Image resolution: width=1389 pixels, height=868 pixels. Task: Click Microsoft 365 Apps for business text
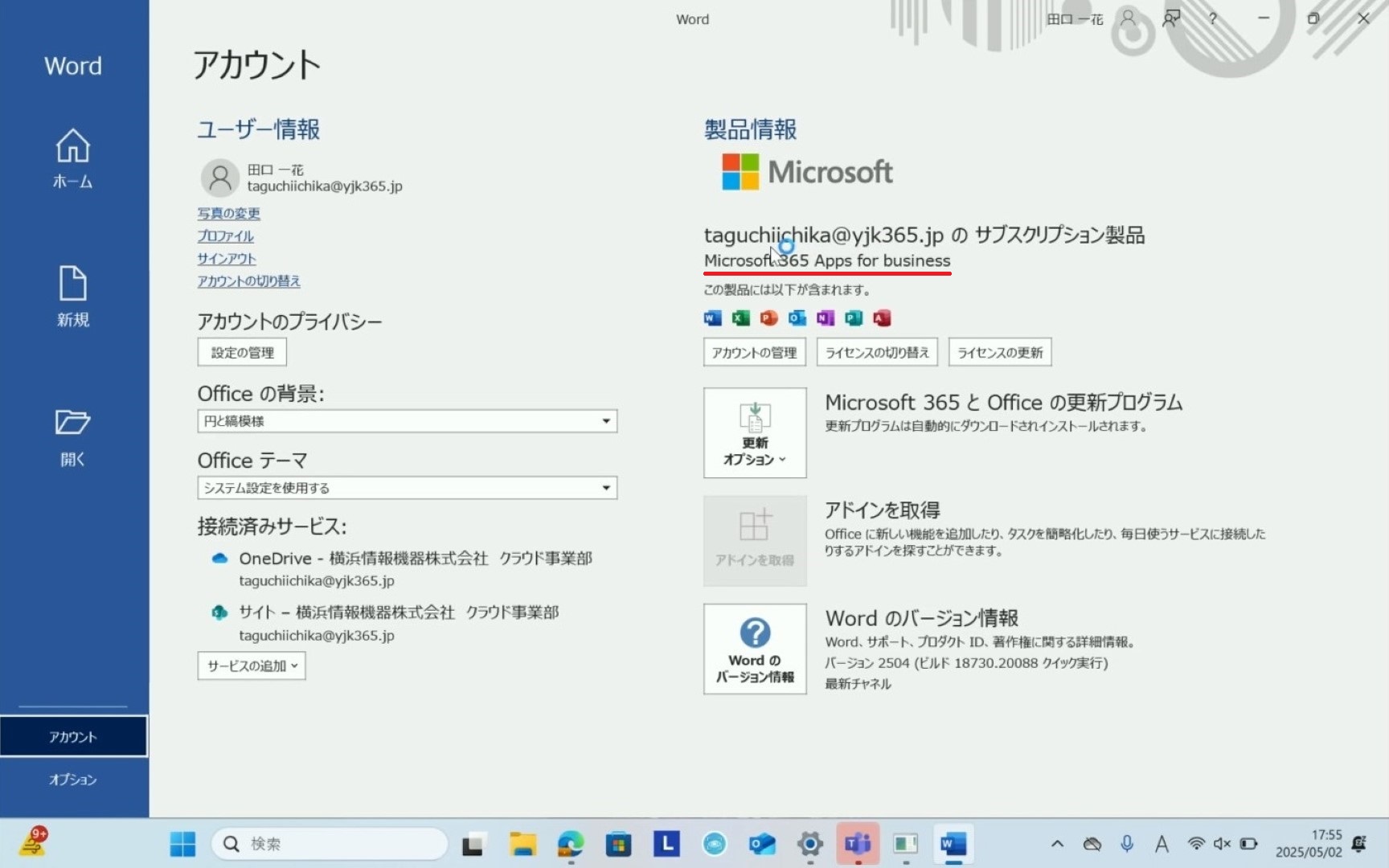pos(827,260)
